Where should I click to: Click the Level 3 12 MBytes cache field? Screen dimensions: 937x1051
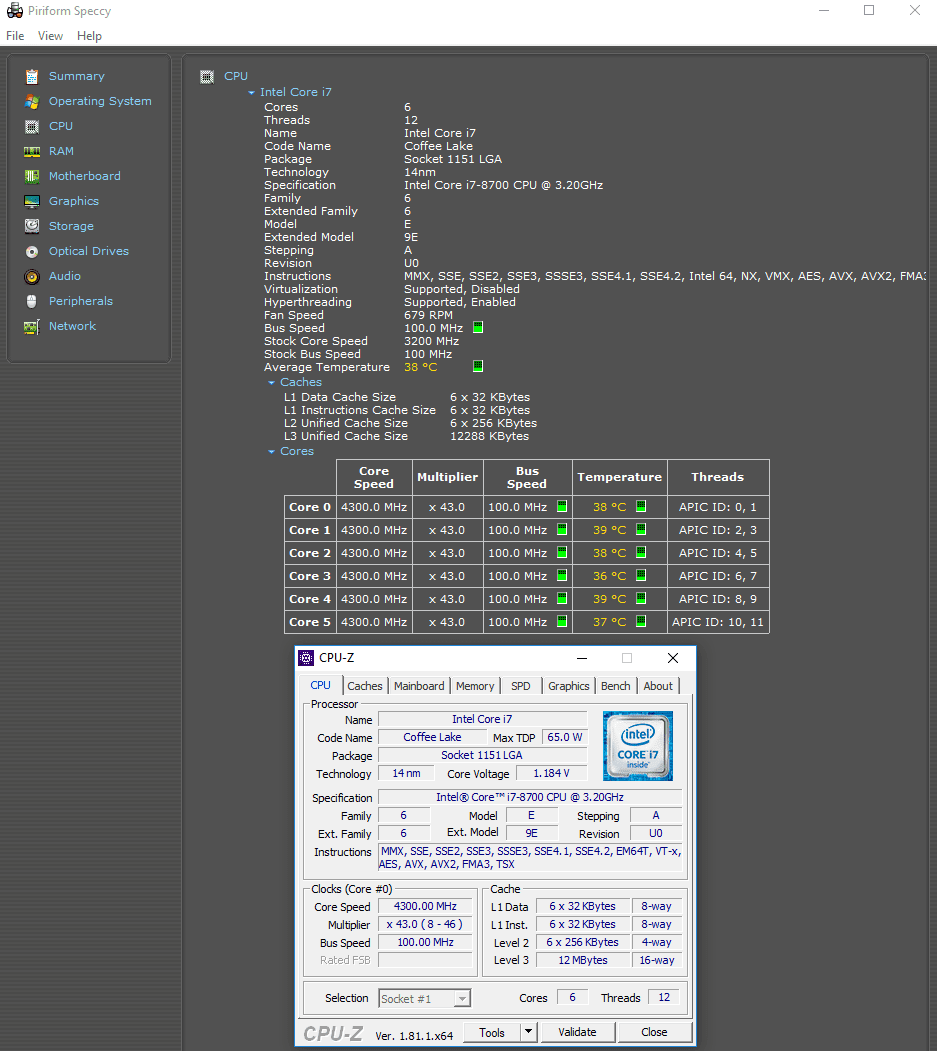(582, 961)
